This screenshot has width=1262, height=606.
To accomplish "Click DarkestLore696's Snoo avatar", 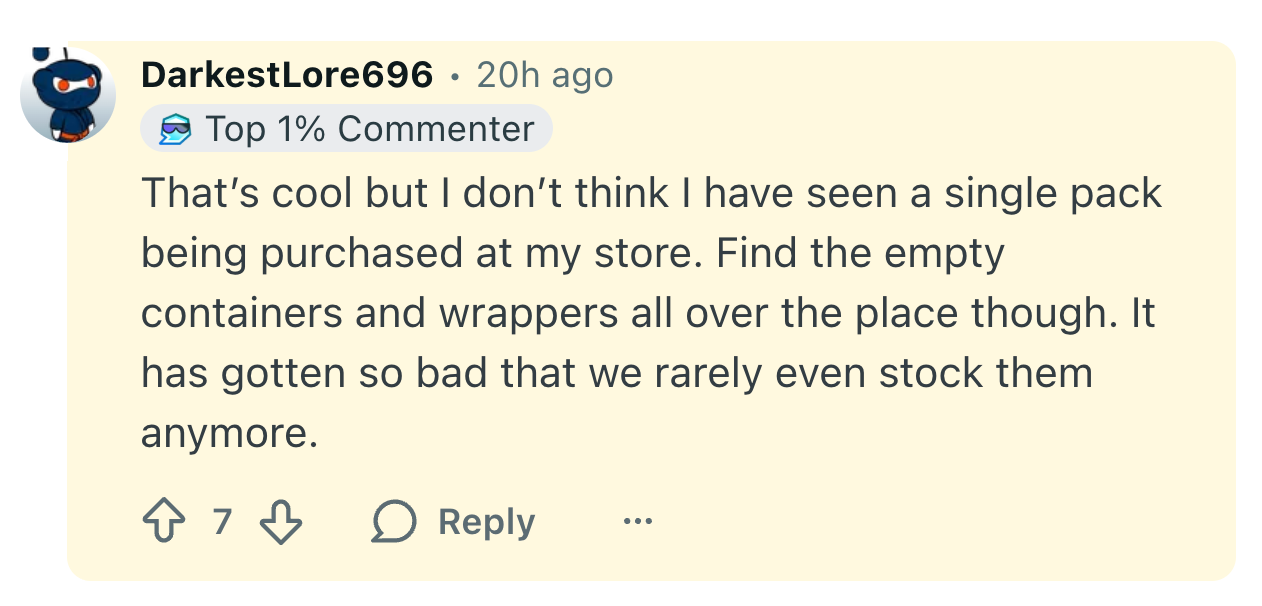I will click(68, 96).
